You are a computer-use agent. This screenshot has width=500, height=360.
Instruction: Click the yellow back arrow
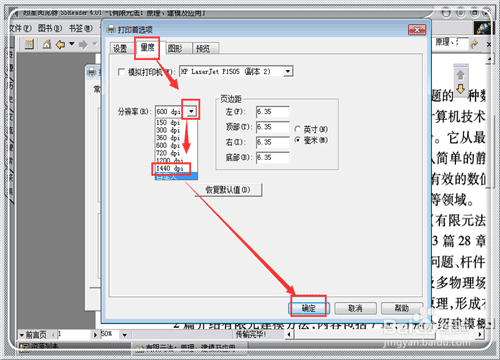(x=60, y=44)
